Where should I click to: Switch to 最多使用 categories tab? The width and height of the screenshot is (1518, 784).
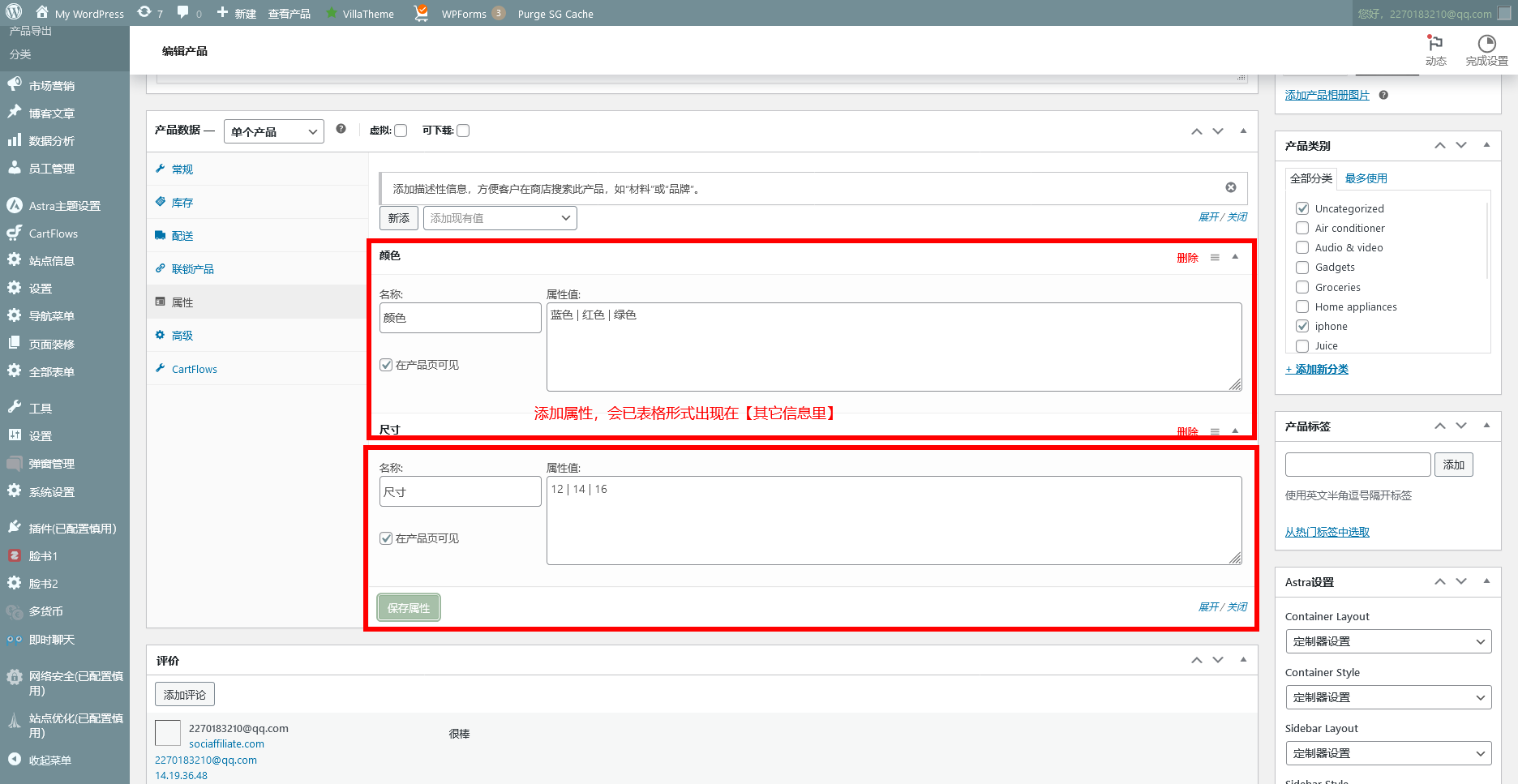coord(1366,178)
